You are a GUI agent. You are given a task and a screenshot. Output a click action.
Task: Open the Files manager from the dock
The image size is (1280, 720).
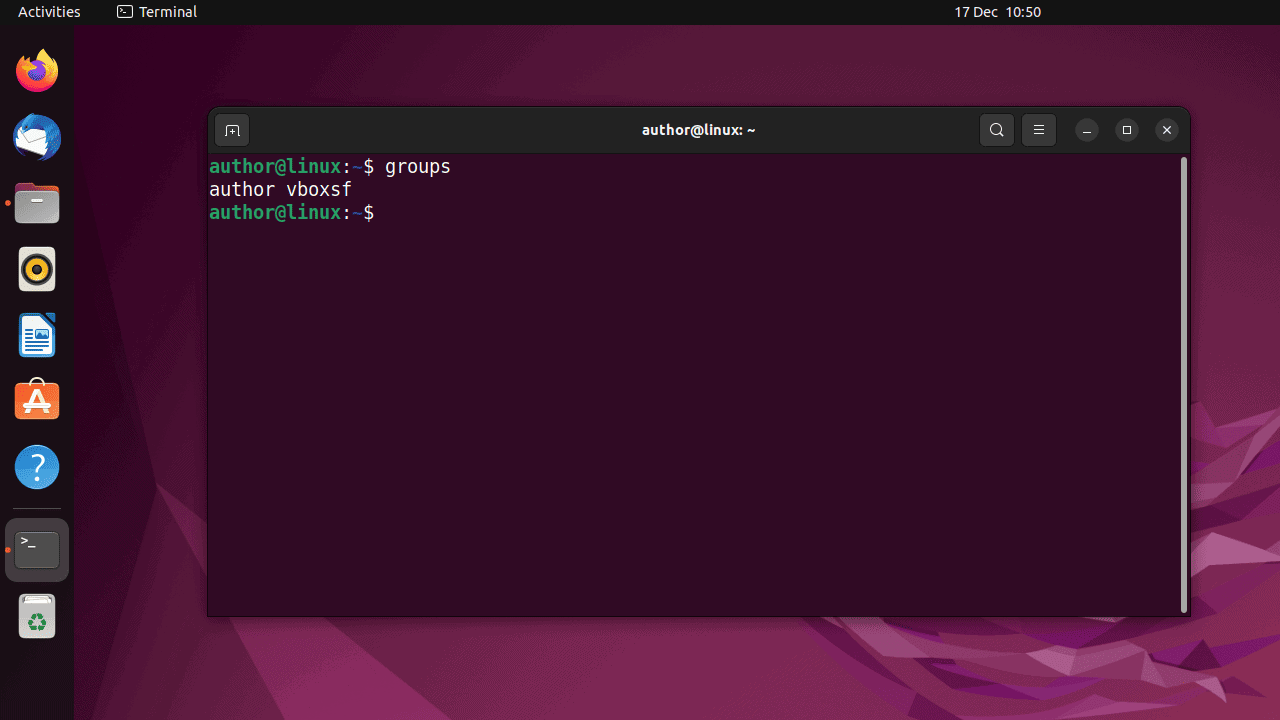point(37,203)
